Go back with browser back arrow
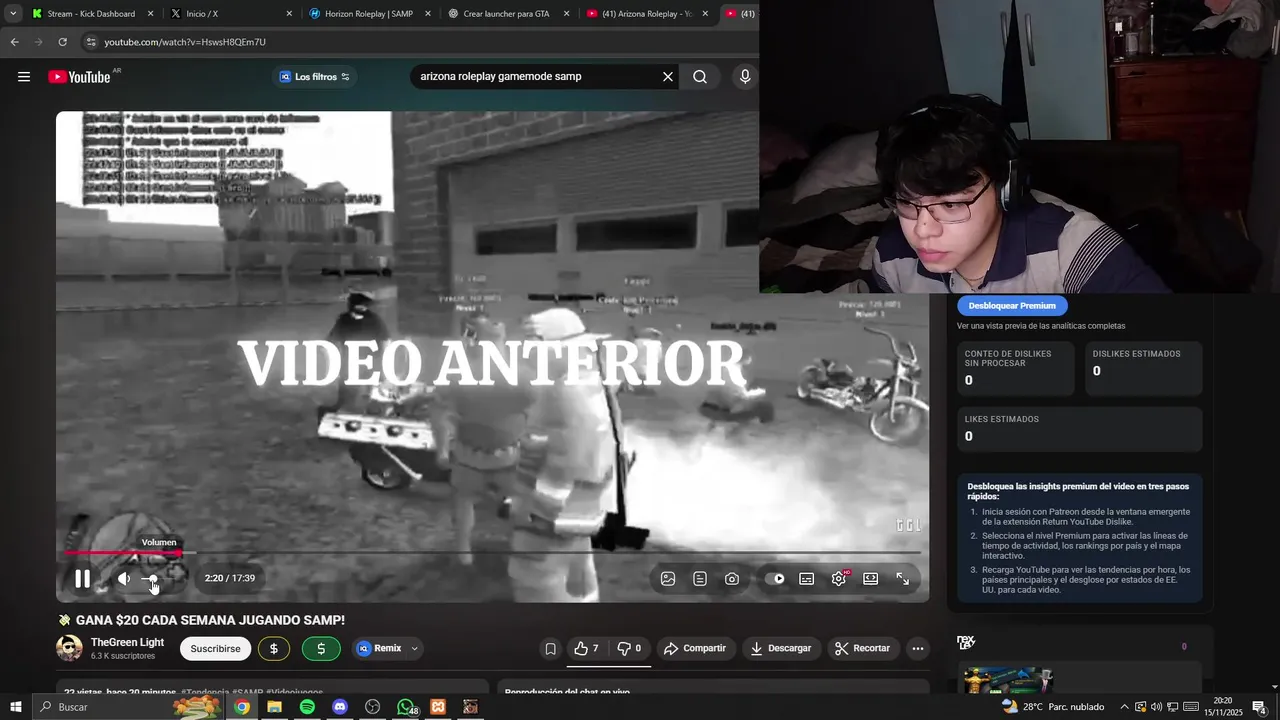 tap(14, 42)
